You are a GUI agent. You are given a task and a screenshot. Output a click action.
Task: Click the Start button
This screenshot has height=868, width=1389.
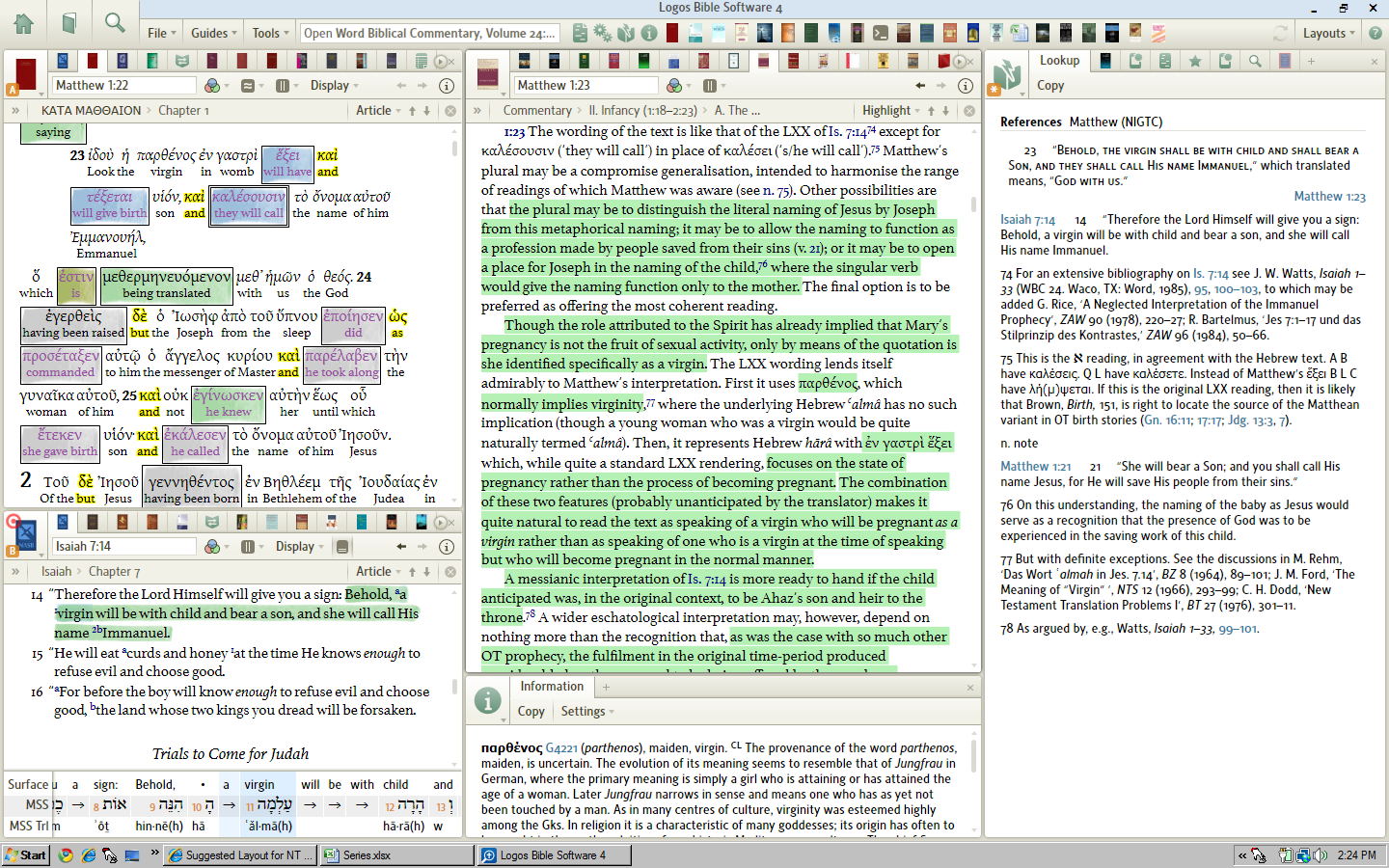pyautogui.click(x=26, y=855)
